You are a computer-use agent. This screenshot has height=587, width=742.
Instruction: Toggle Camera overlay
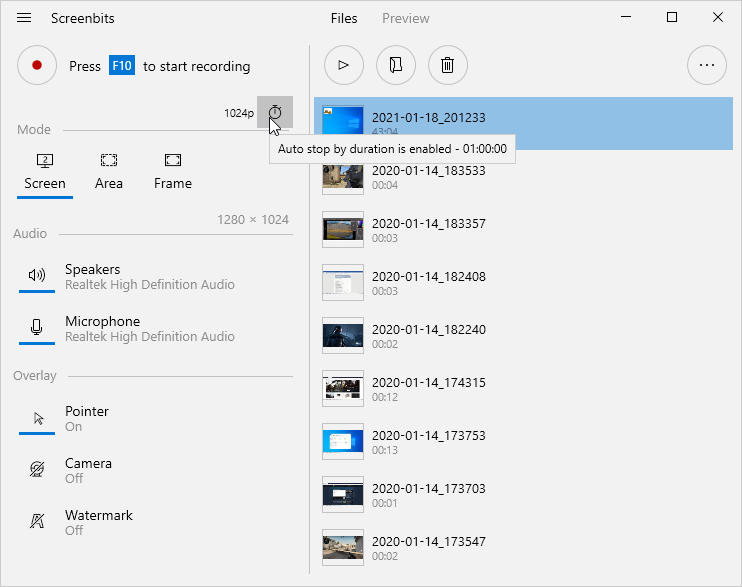tap(37, 471)
